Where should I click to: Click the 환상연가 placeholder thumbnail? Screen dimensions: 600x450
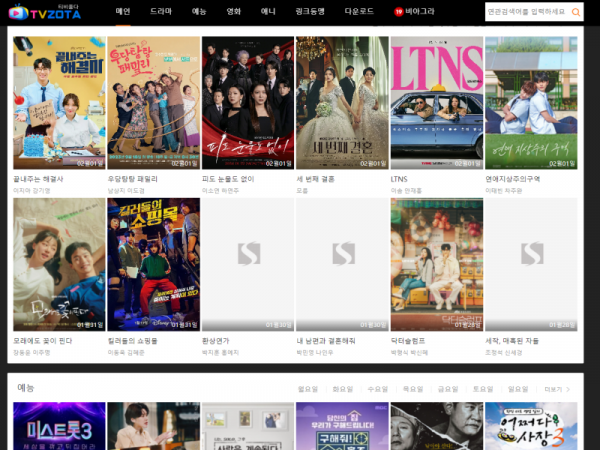pyautogui.click(x=248, y=264)
